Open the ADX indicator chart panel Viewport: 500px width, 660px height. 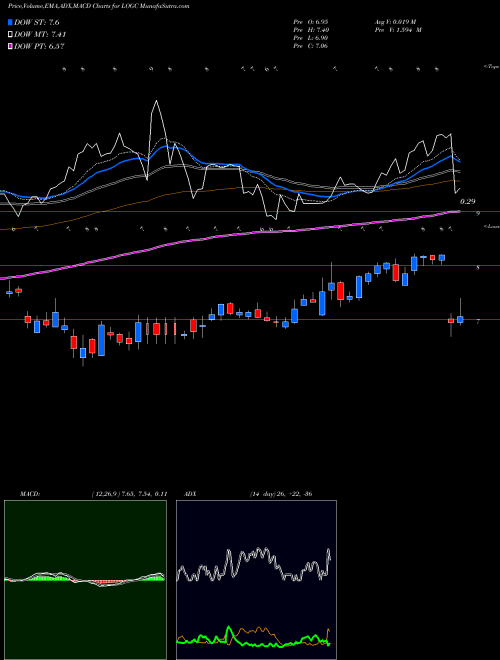tap(256, 580)
